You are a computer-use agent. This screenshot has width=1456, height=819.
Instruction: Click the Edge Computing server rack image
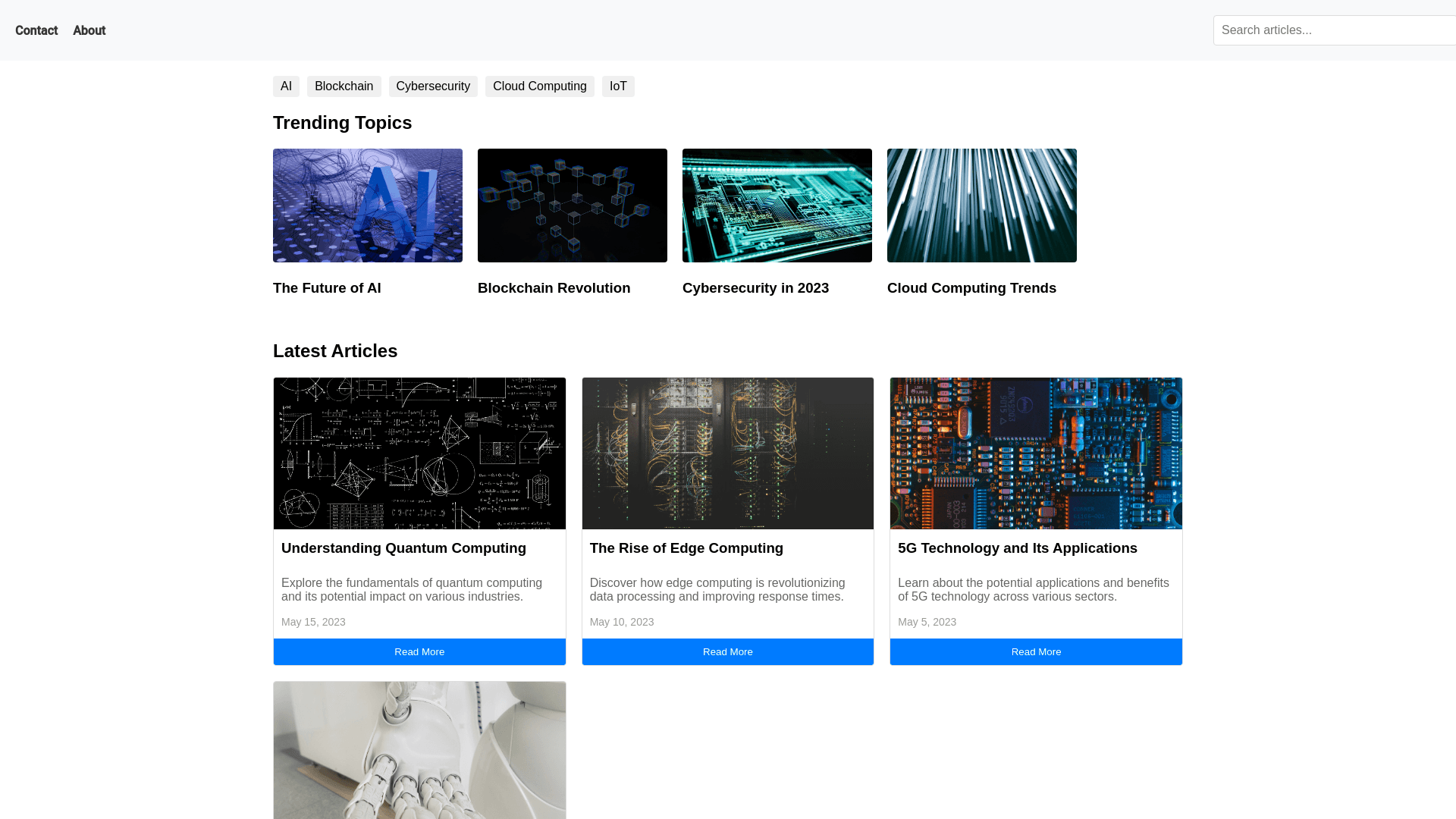(x=728, y=453)
